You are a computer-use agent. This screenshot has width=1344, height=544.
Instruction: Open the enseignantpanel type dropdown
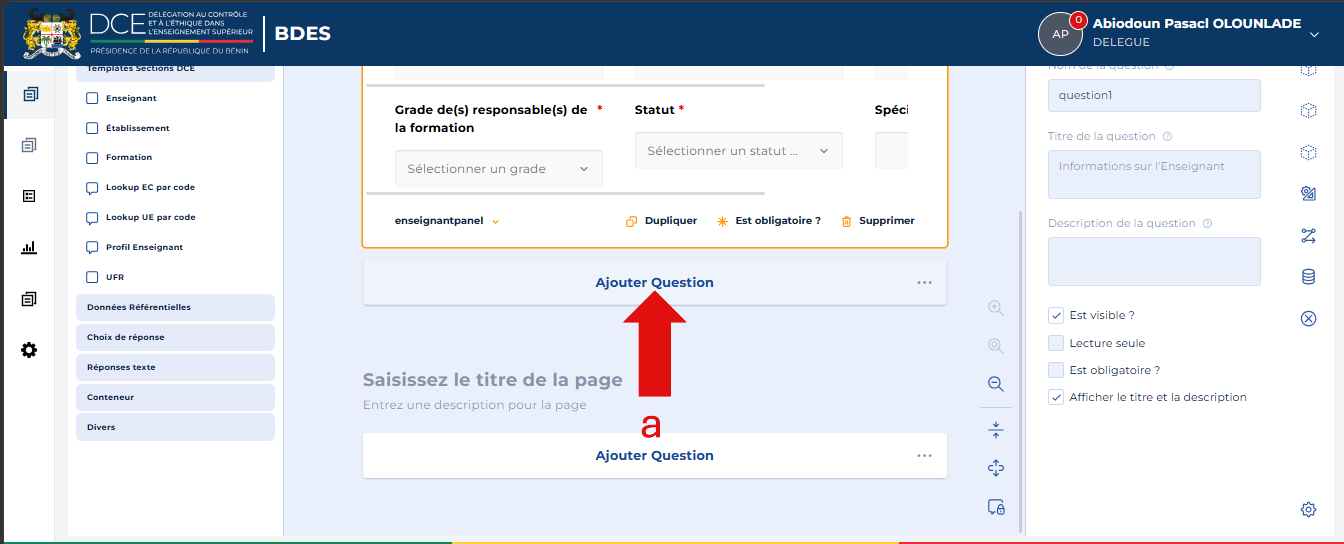(x=447, y=221)
